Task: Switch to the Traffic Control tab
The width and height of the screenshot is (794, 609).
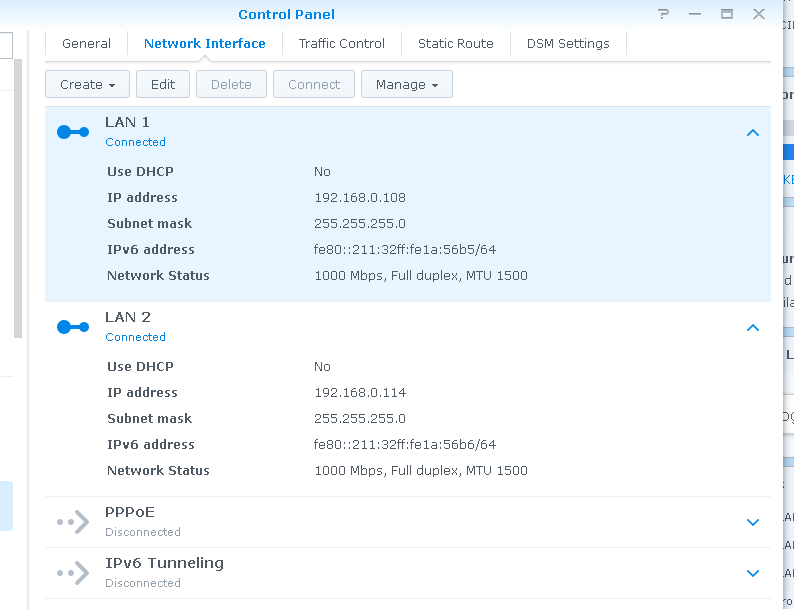Action: [x=341, y=44]
